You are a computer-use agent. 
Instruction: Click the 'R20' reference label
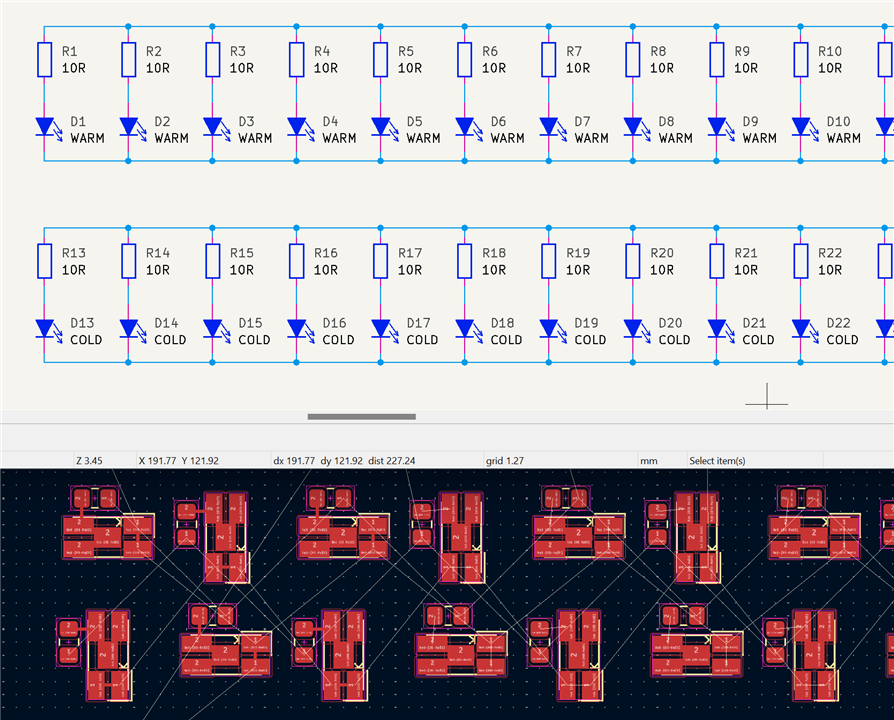click(662, 253)
